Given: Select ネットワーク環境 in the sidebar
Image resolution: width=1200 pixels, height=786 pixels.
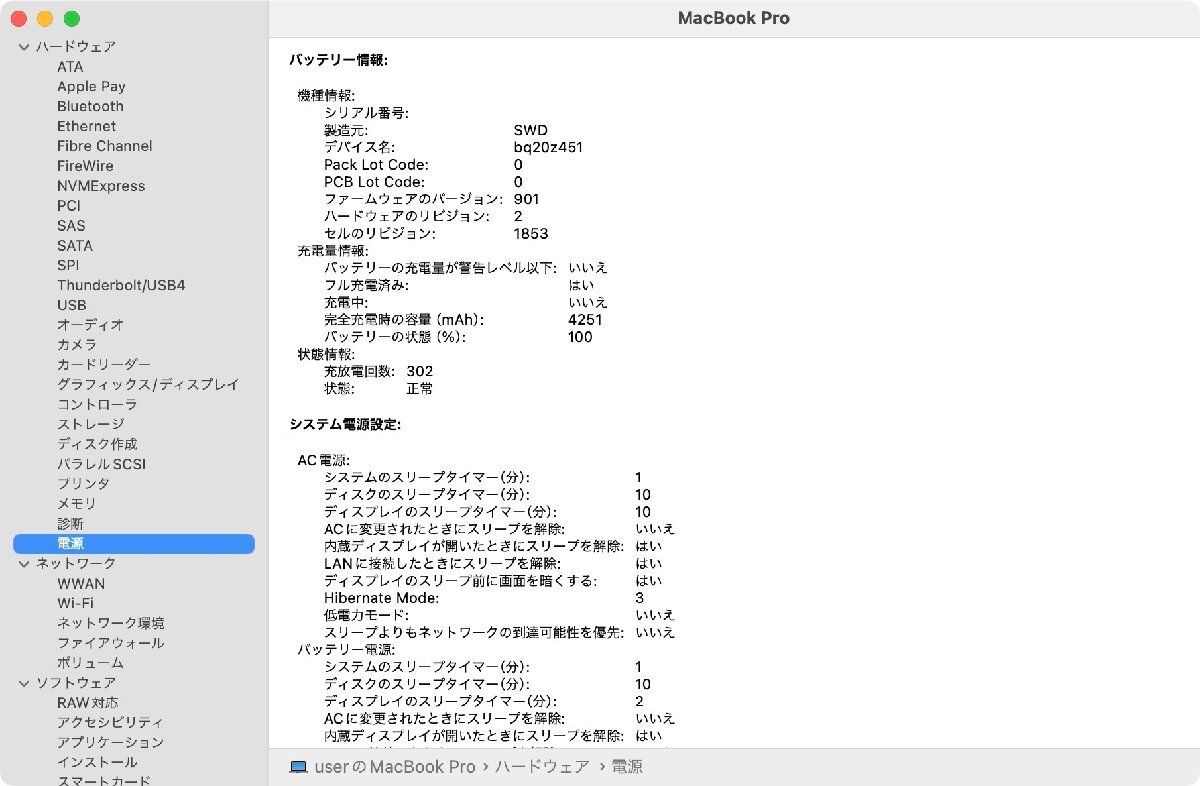Looking at the screenshot, I should [x=111, y=623].
